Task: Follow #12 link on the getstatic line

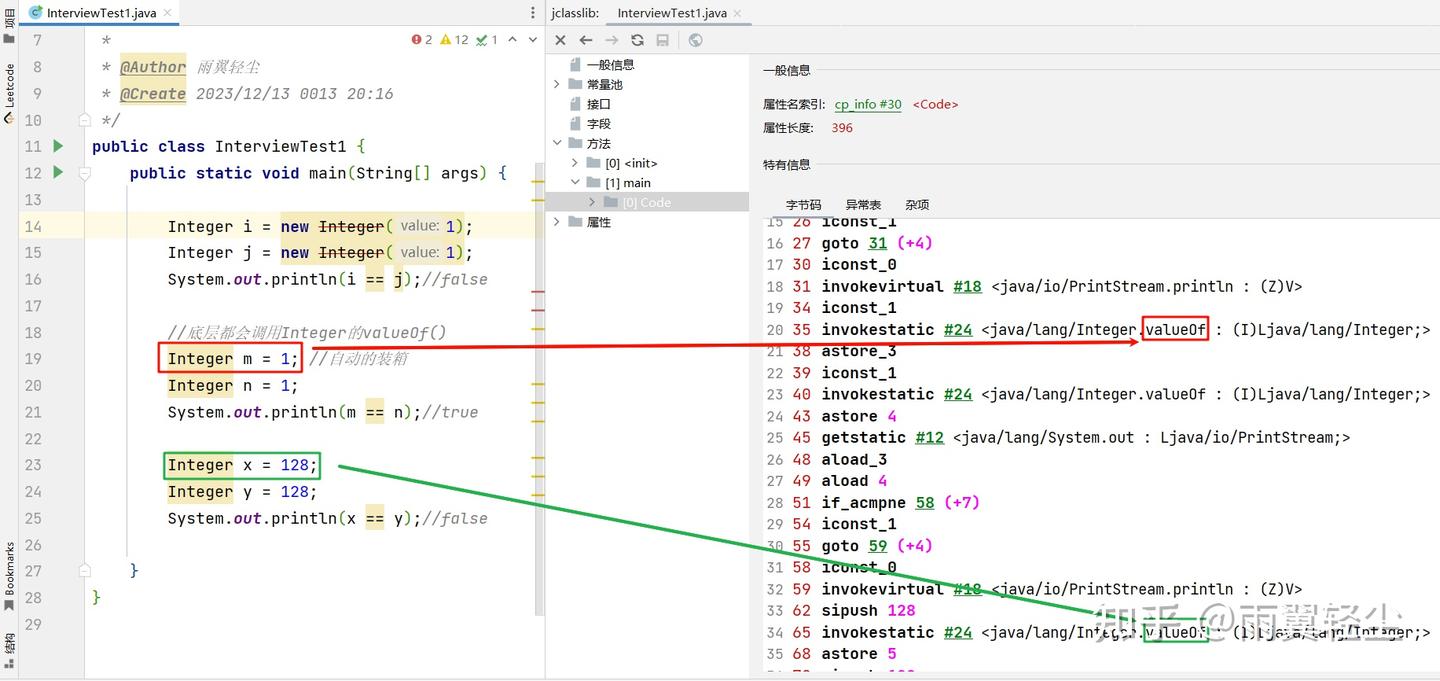Action: point(930,437)
